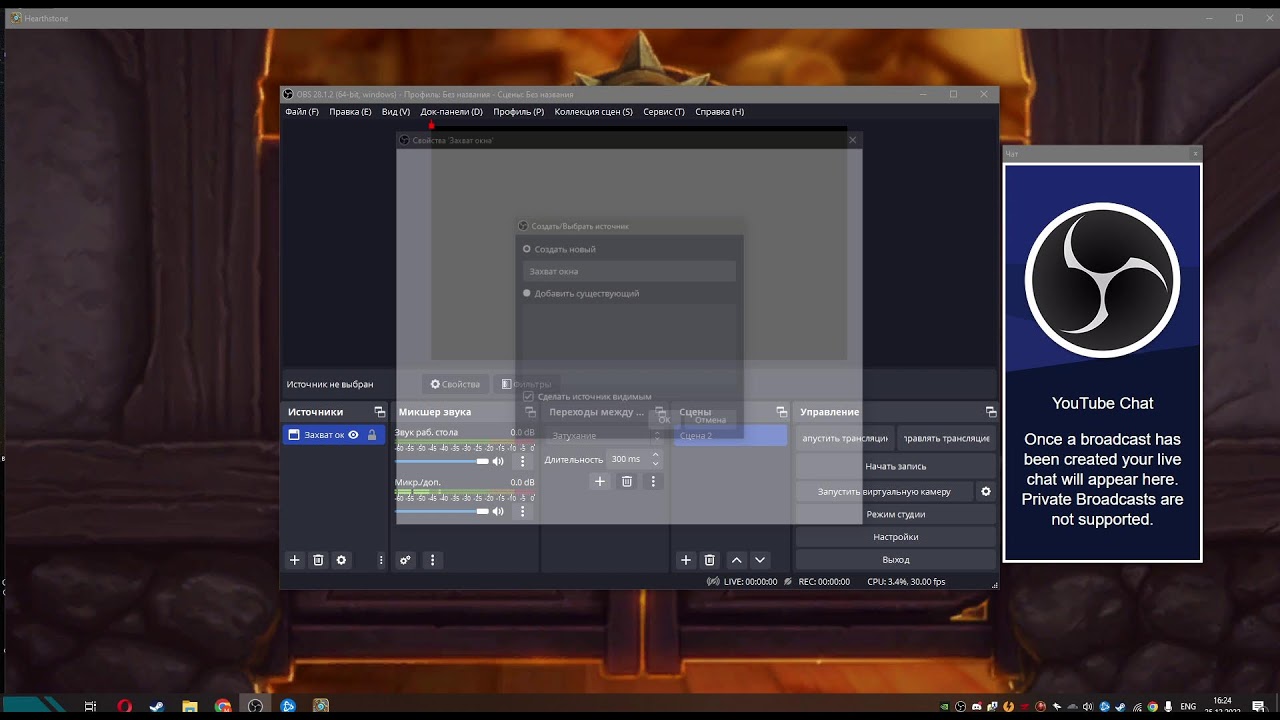Open Opera from the taskbar
This screenshot has height=720, width=1280.
point(124,706)
